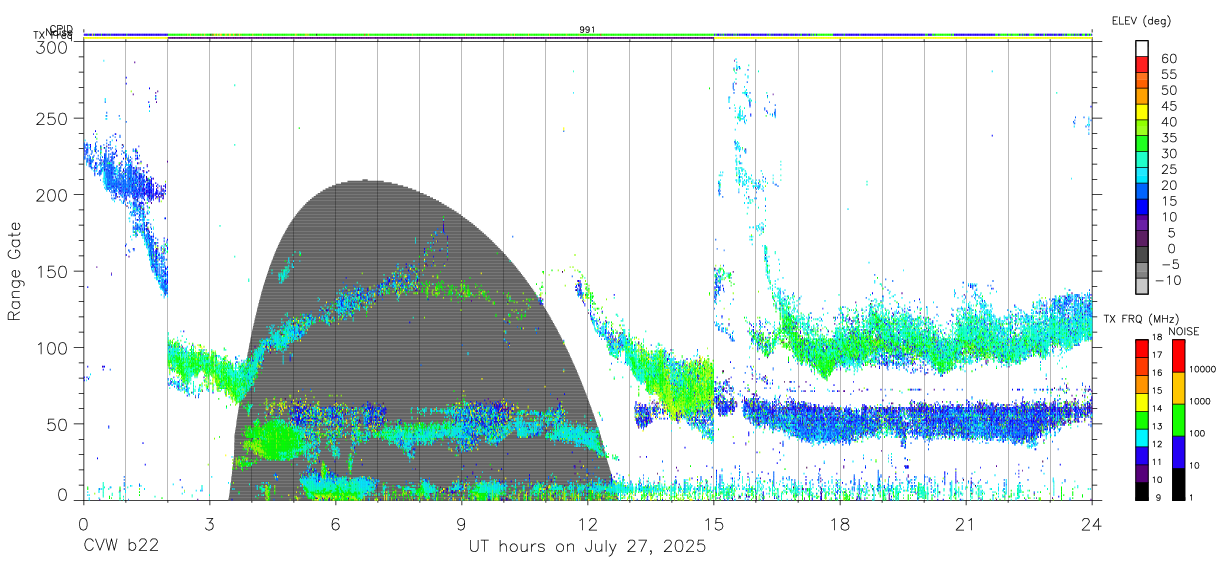Image resolution: width=1228 pixels, height=567 pixels.
Task: Click the '1' label at bottom of NOISE legend
Action: click(1193, 498)
